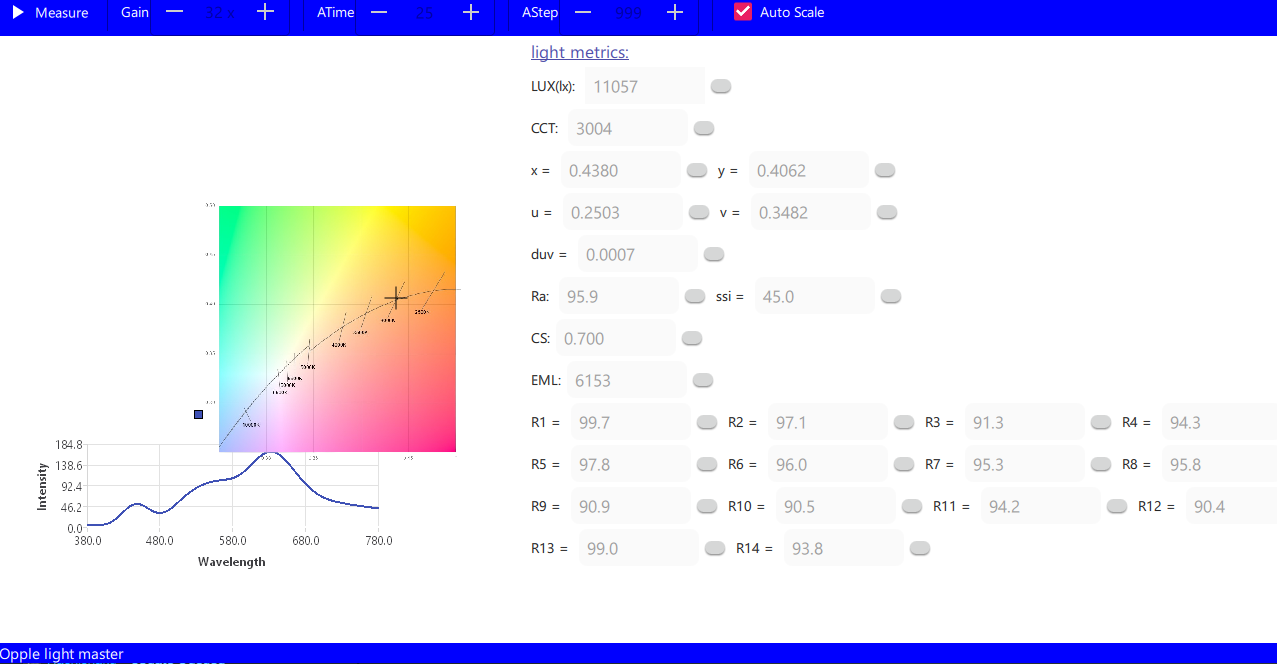This screenshot has height=664, width=1277.
Task: Click the R14 toggle switch
Action: 920,549
